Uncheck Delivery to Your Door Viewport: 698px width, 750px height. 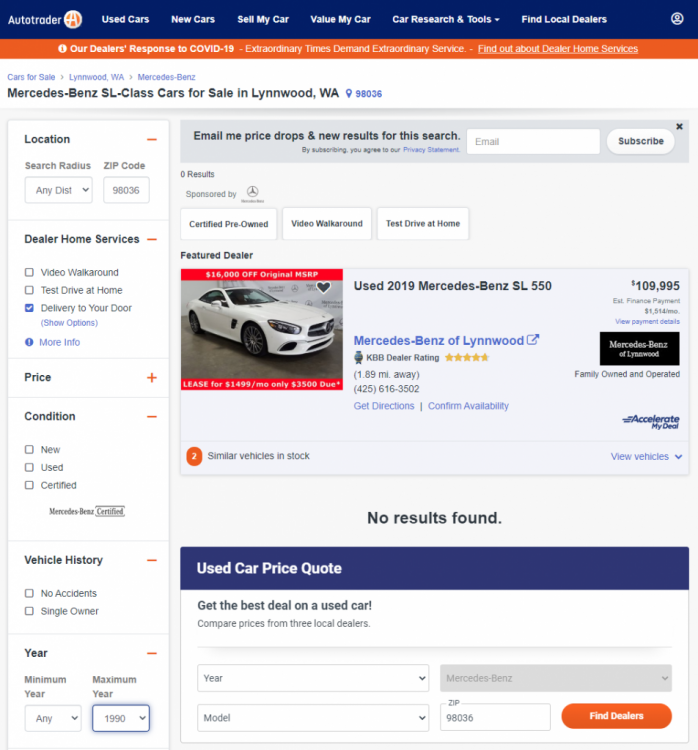[x=29, y=308]
